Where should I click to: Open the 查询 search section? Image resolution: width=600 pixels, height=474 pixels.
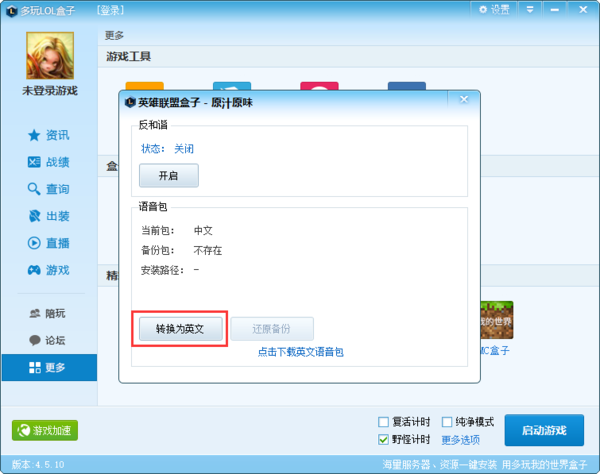[x=49, y=189]
